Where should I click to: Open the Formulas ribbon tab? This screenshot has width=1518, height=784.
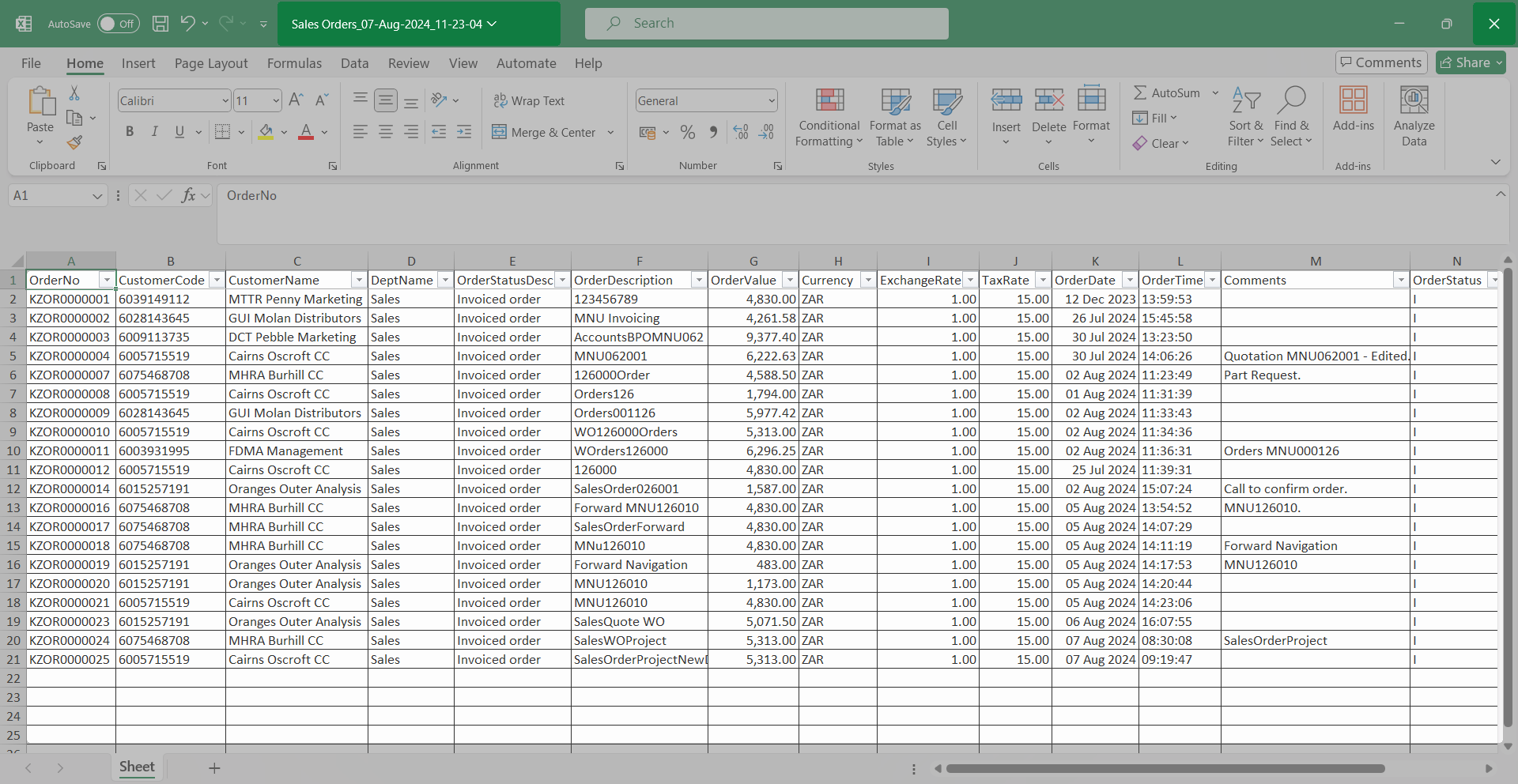coord(294,63)
